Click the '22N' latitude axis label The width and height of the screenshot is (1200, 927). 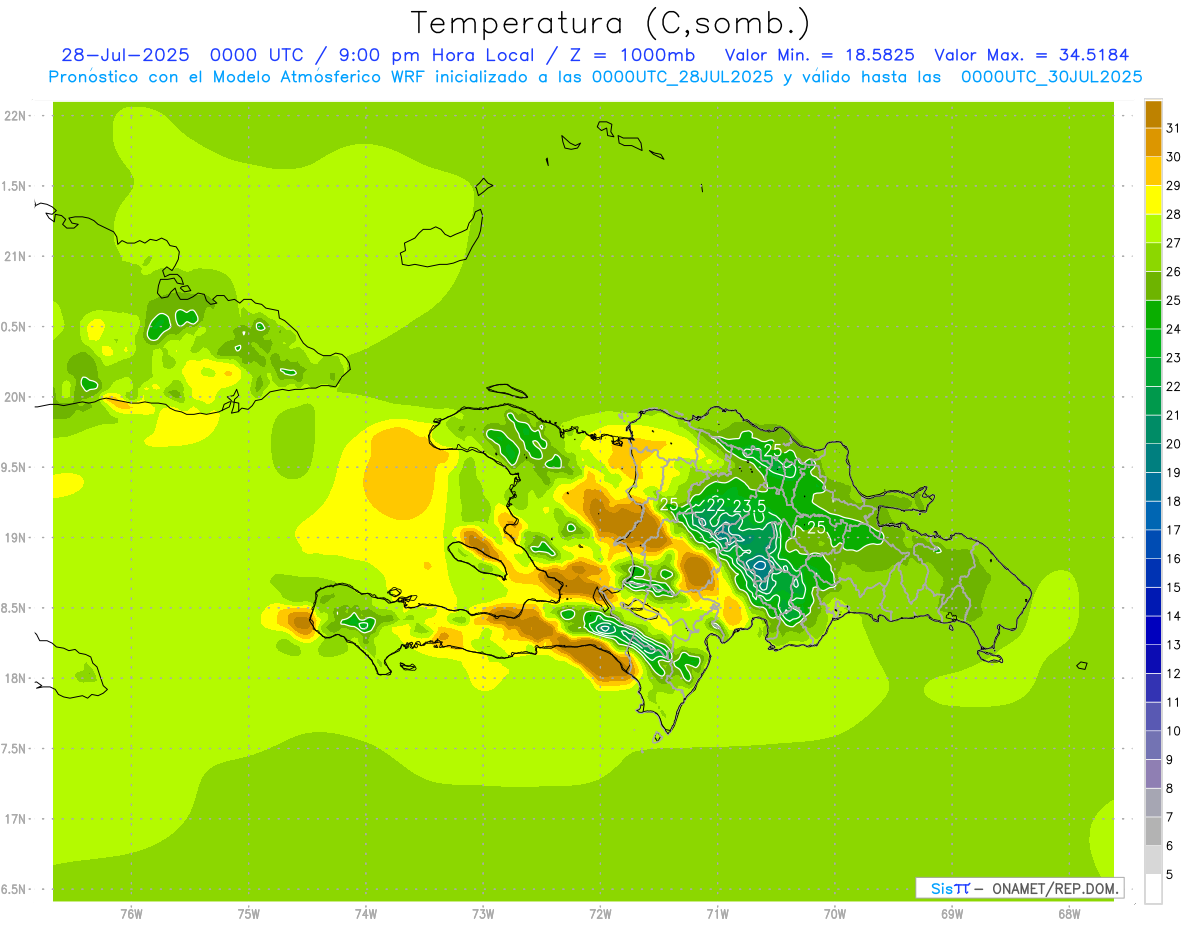tap(16, 116)
